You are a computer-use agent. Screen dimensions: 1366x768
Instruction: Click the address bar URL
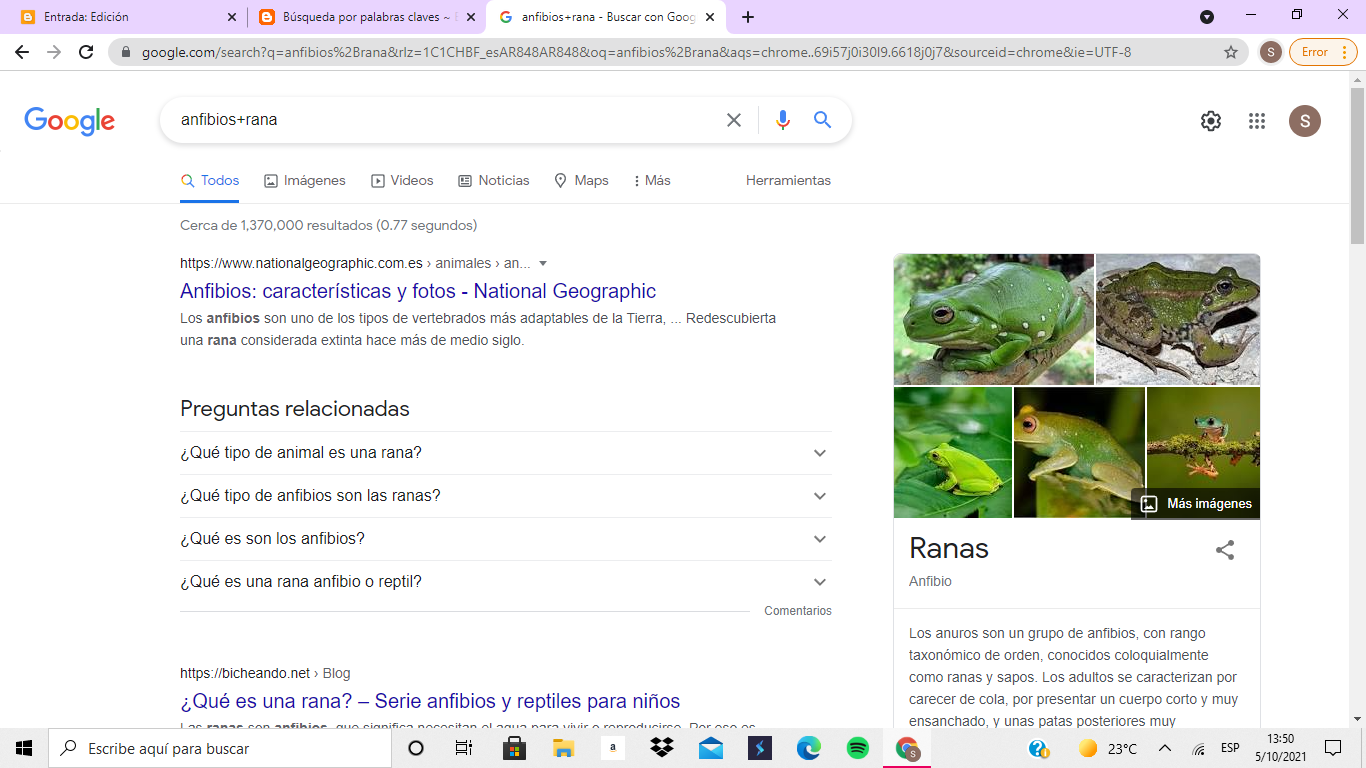pos(636,52)
